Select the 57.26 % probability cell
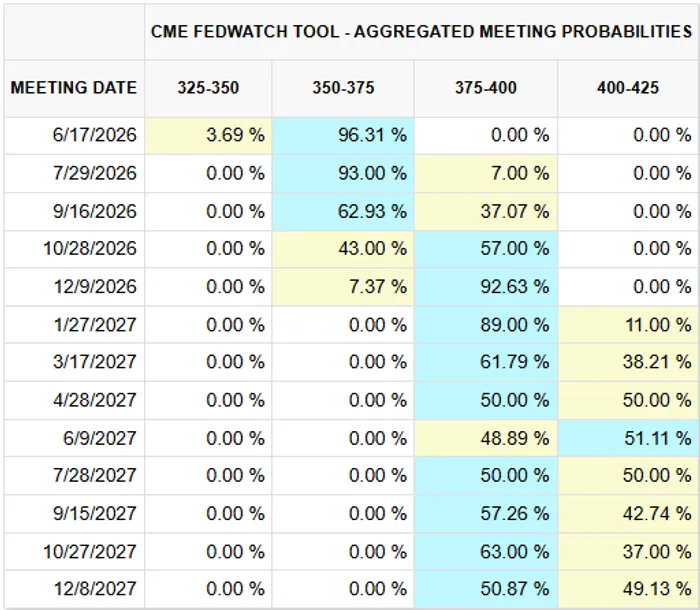Image resolution: width=700 pixels, height=610 pixels. point(486,514)
